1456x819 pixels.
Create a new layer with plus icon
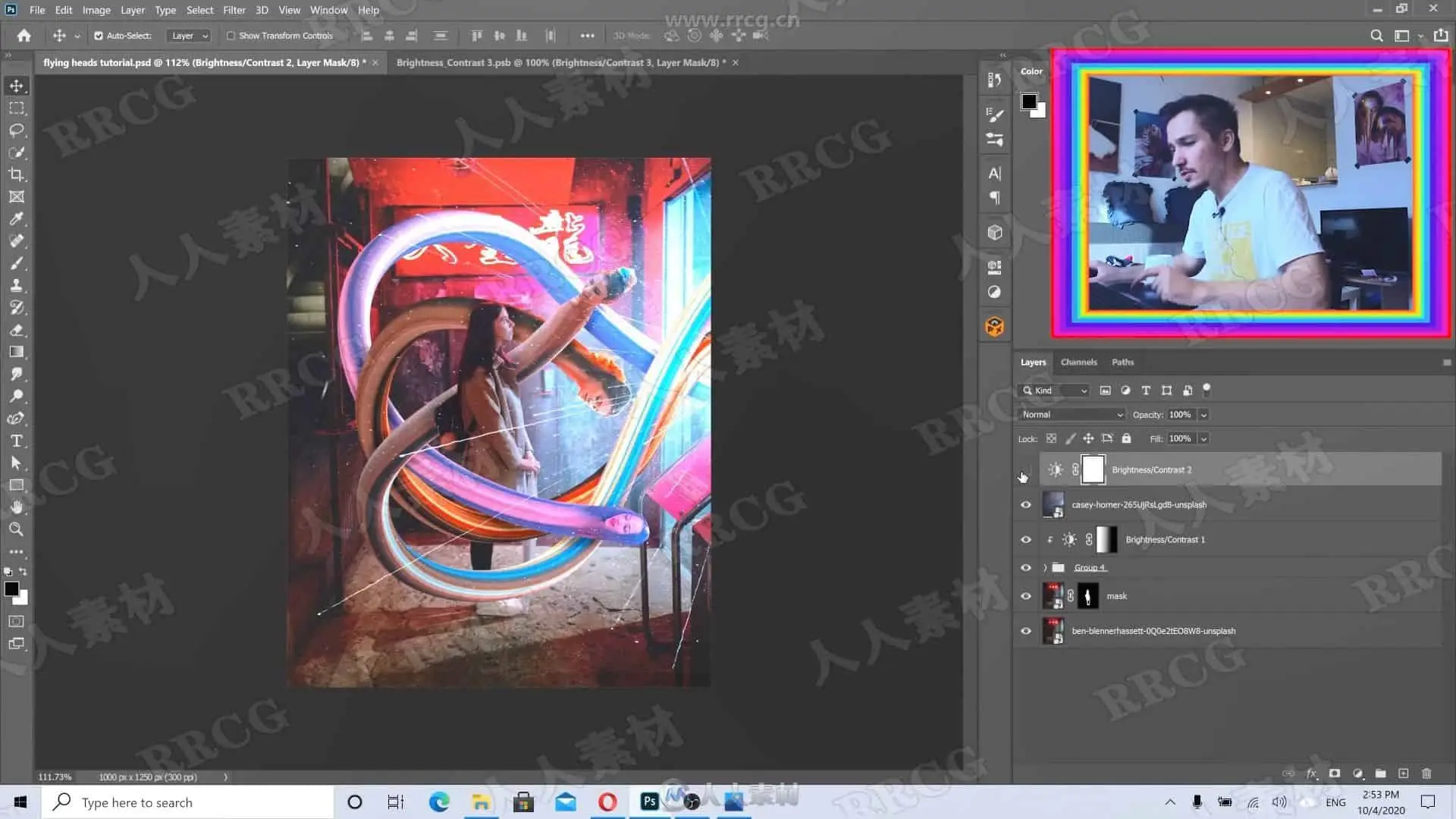[1404, 773]
